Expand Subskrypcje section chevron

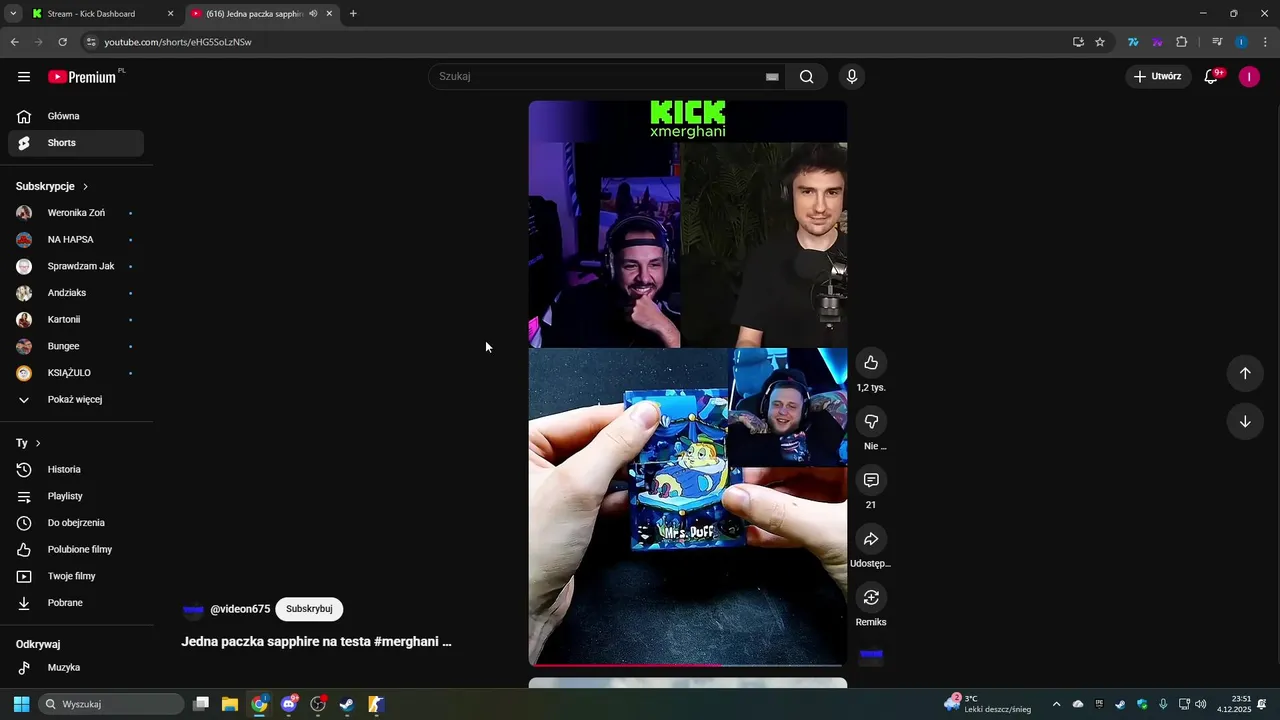pos(85,187)
